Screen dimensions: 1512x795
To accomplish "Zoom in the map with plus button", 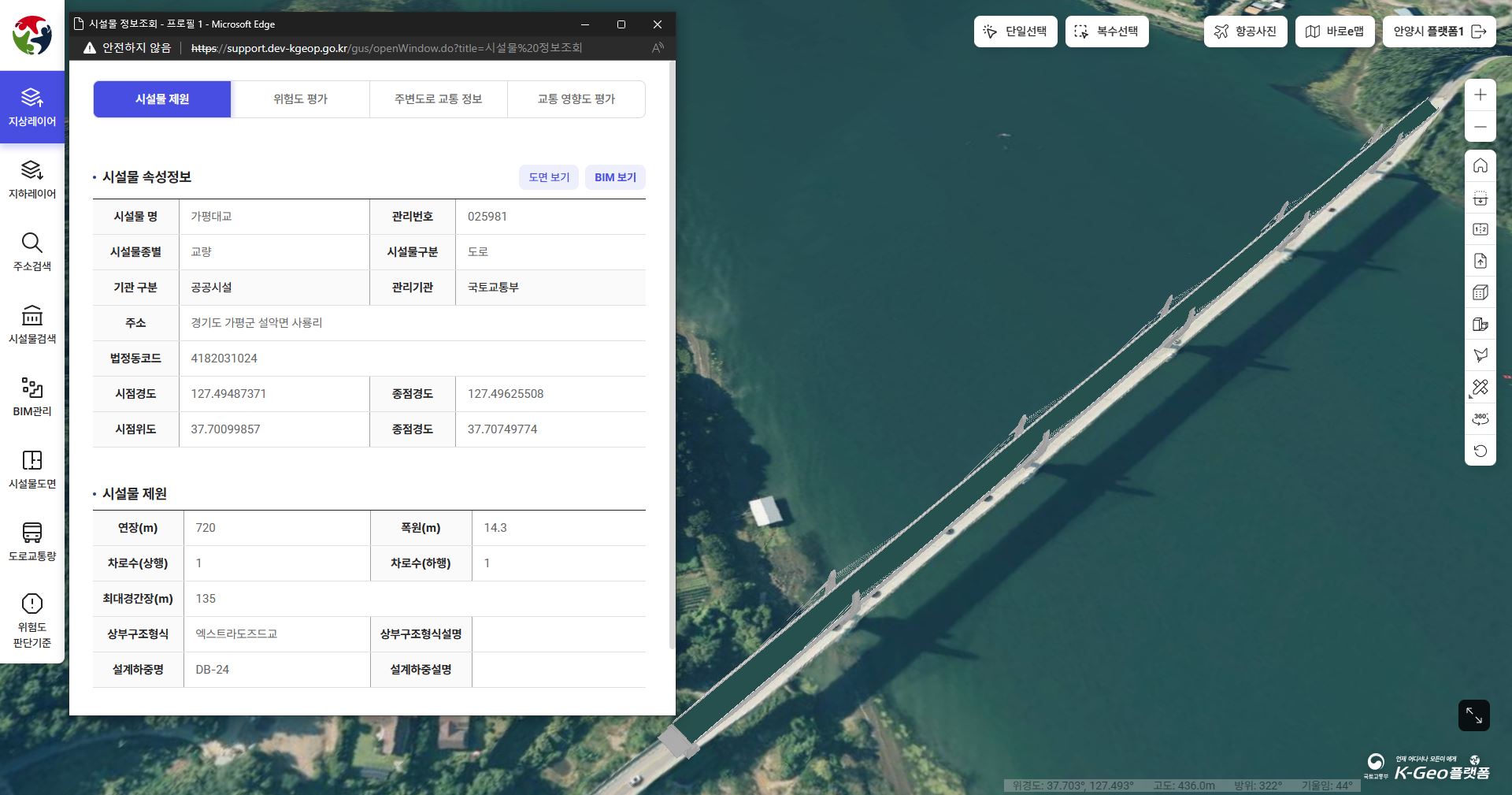I will point(1480,95).
